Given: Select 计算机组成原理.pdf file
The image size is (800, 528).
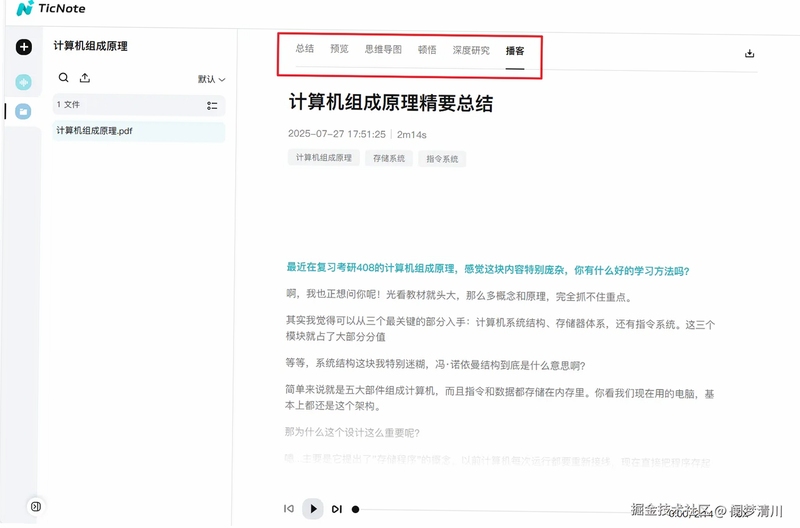Looking at the screenshot, I should (139, 131).
